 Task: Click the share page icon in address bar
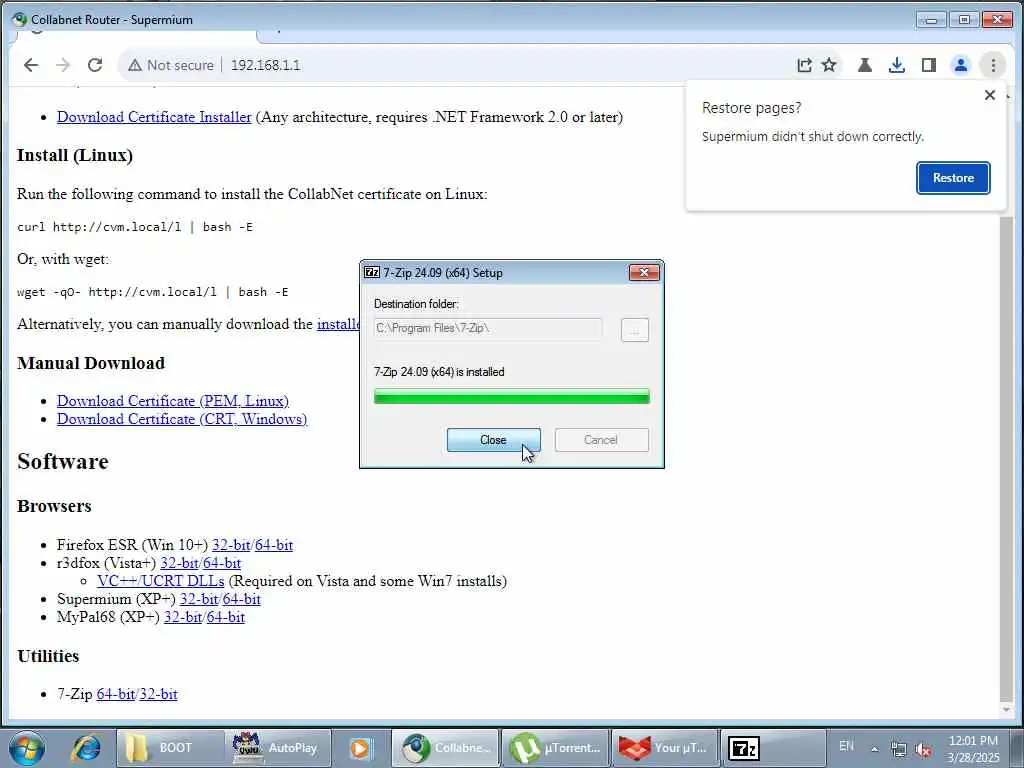click(805, 65)
